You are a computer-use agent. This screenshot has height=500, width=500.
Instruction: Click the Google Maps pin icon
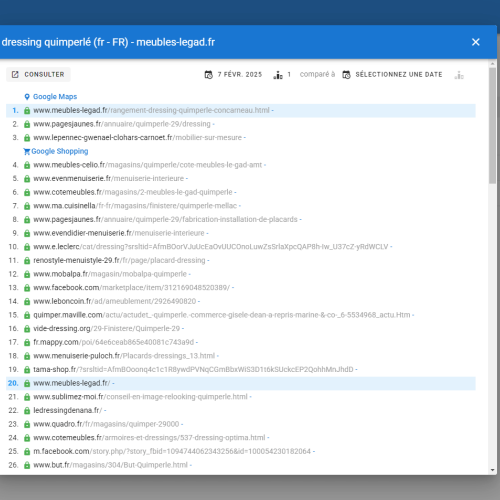[x=27, y=97]
